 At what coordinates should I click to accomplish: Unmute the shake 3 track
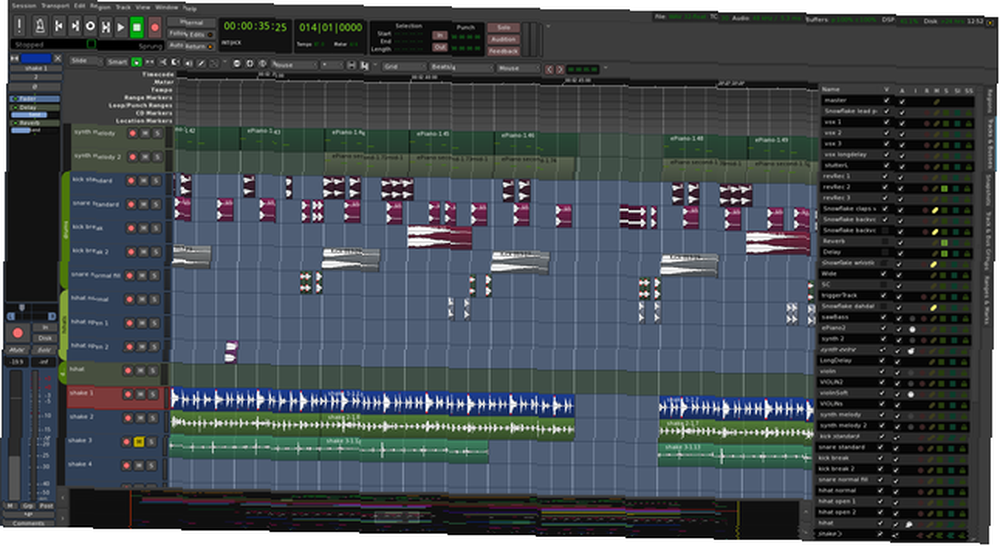(x=138, y=441)
